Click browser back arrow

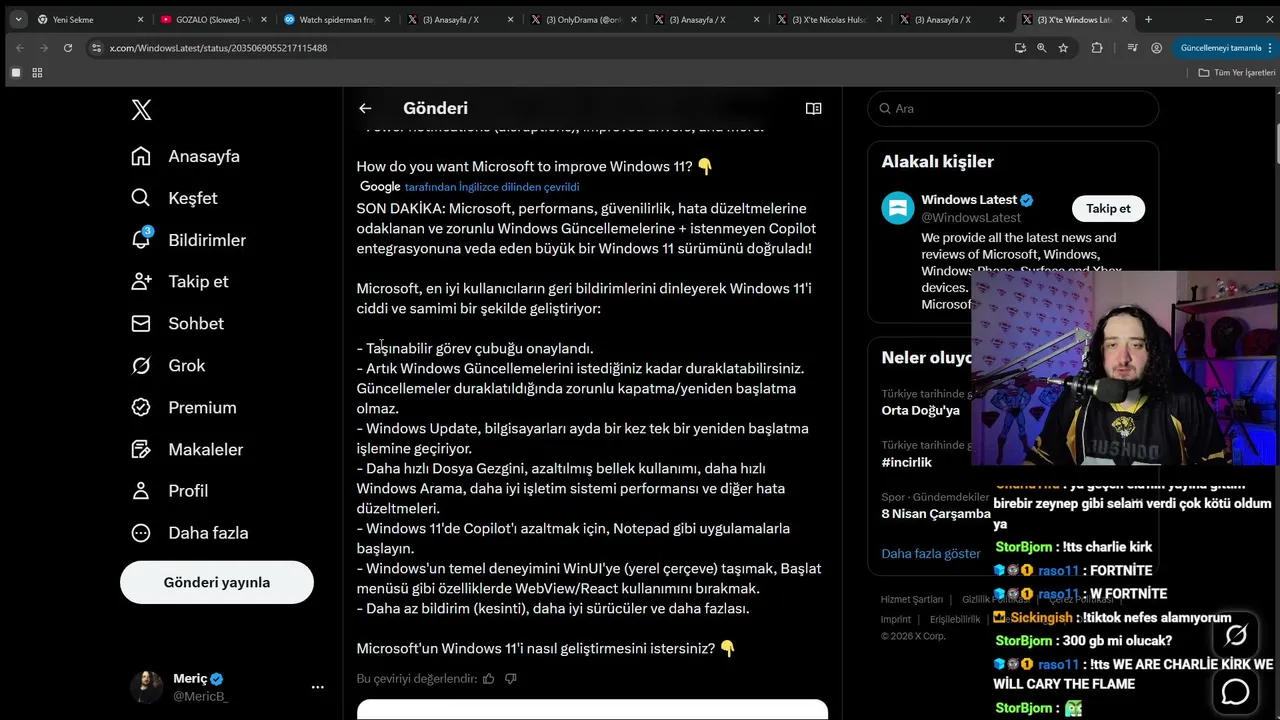pos(20,47)
